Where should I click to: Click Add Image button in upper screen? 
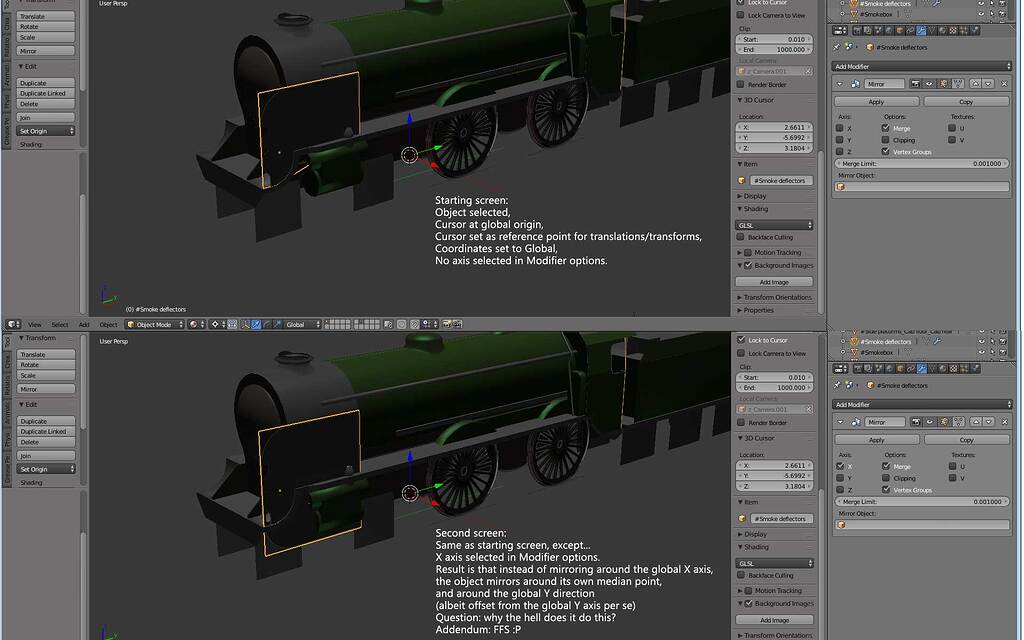tap(774, 282)
